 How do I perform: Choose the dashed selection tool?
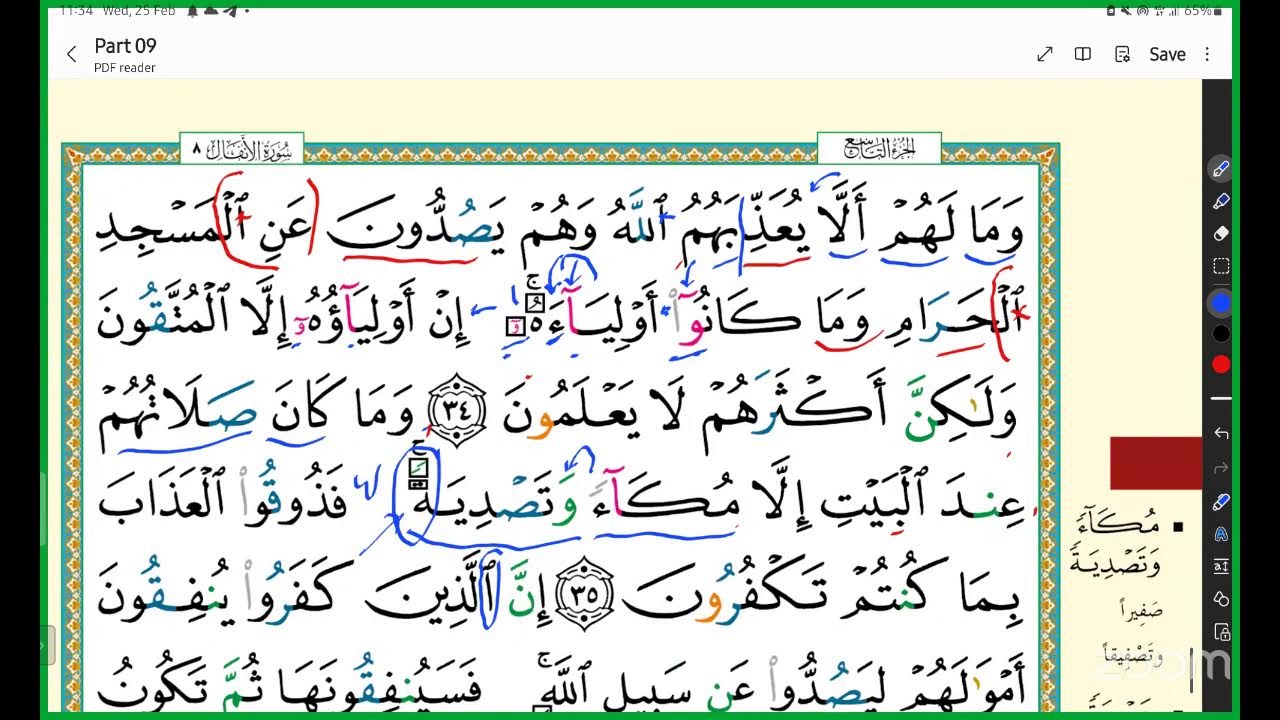[x=1221, y=266]
